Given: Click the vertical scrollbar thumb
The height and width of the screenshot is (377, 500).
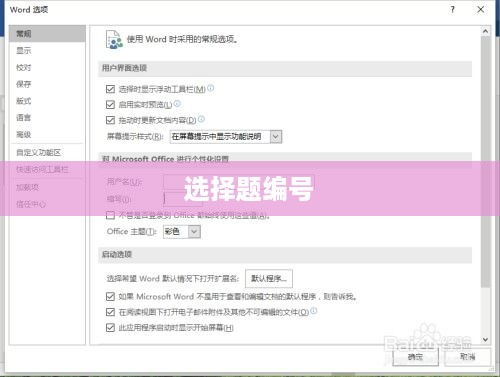Looking at the screenshot, I should click(x=486, y=162).
